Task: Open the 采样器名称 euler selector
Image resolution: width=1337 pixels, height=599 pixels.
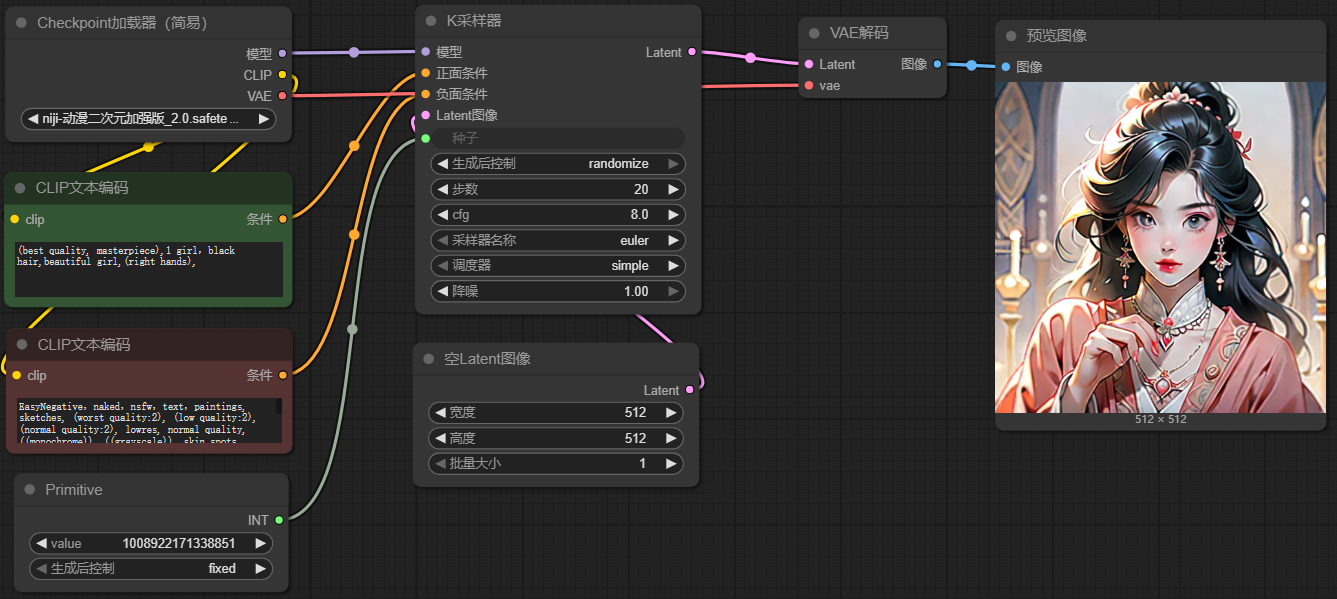Action: tap(558, 240)
